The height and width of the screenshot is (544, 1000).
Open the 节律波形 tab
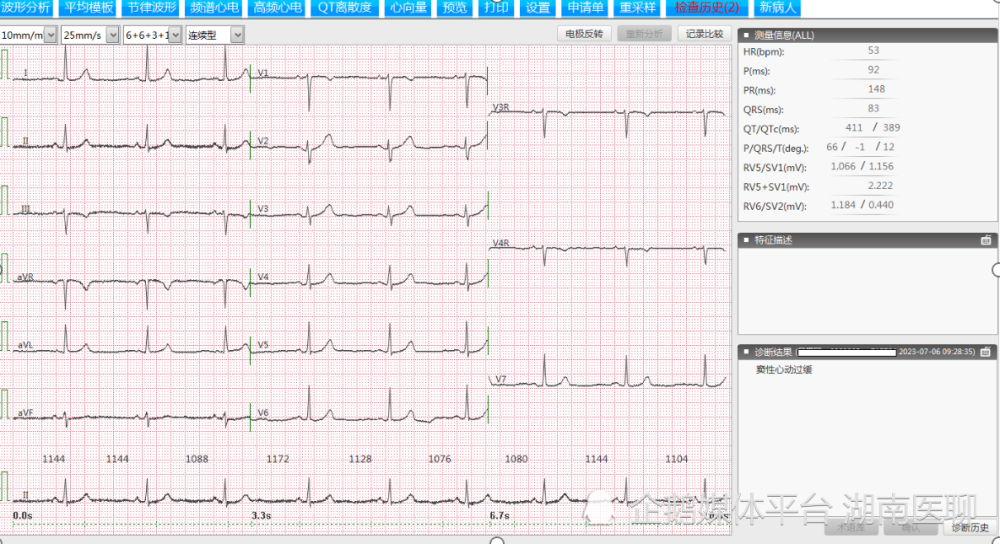pos(152,8)
